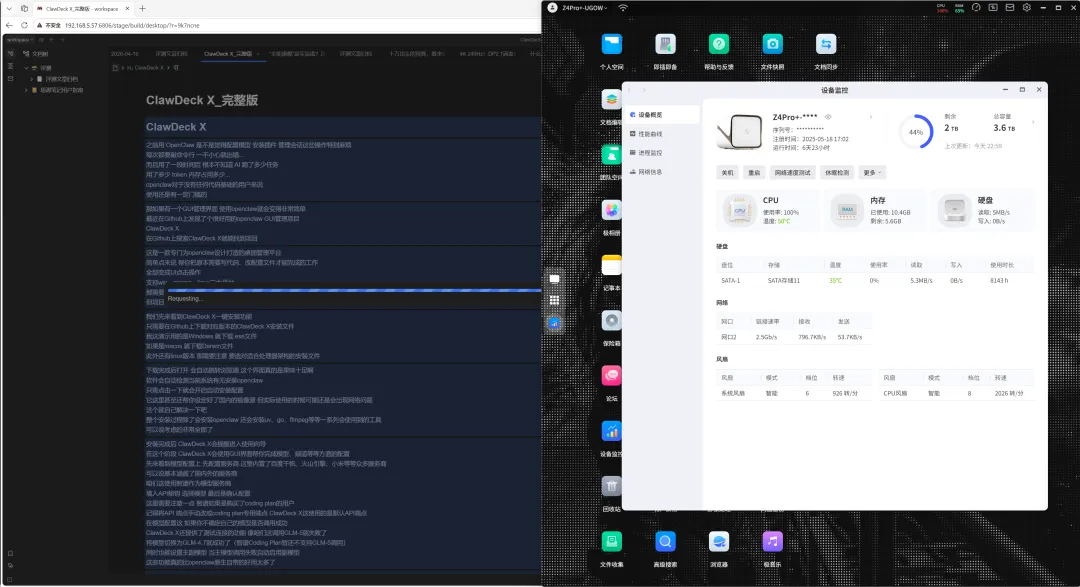The height and width of the screenshot is (587, 1080).
Task: Click the 网口2 network row
Action: 793,337
